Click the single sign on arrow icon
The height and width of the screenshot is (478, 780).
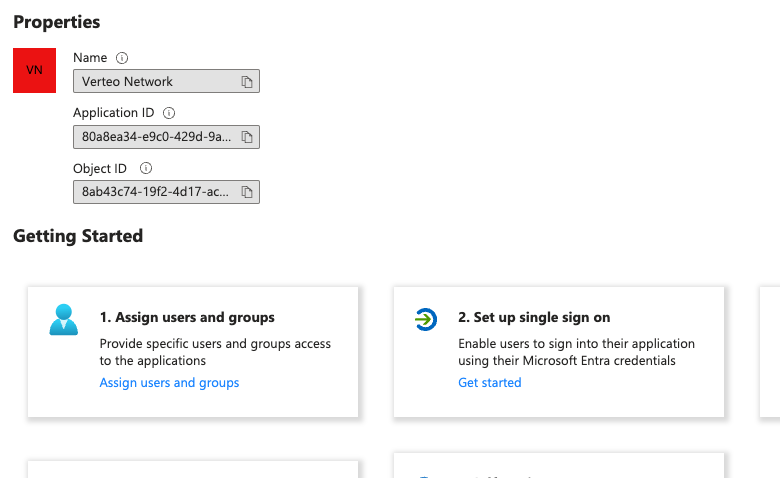click(426, 320)
